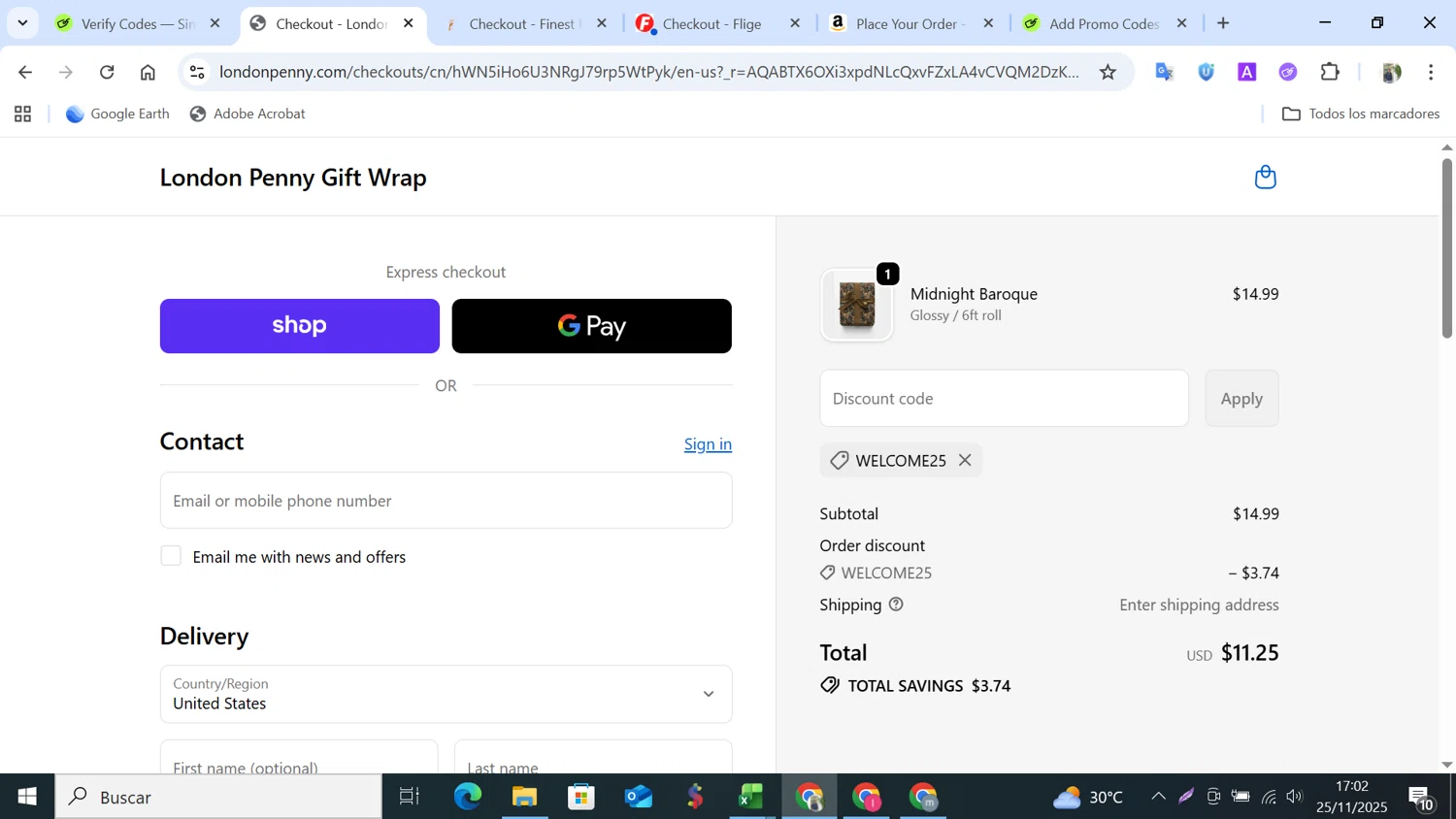Screen dimensions: 1456x819
Task: Open the volume control in tray
Action: point(1294,797)
